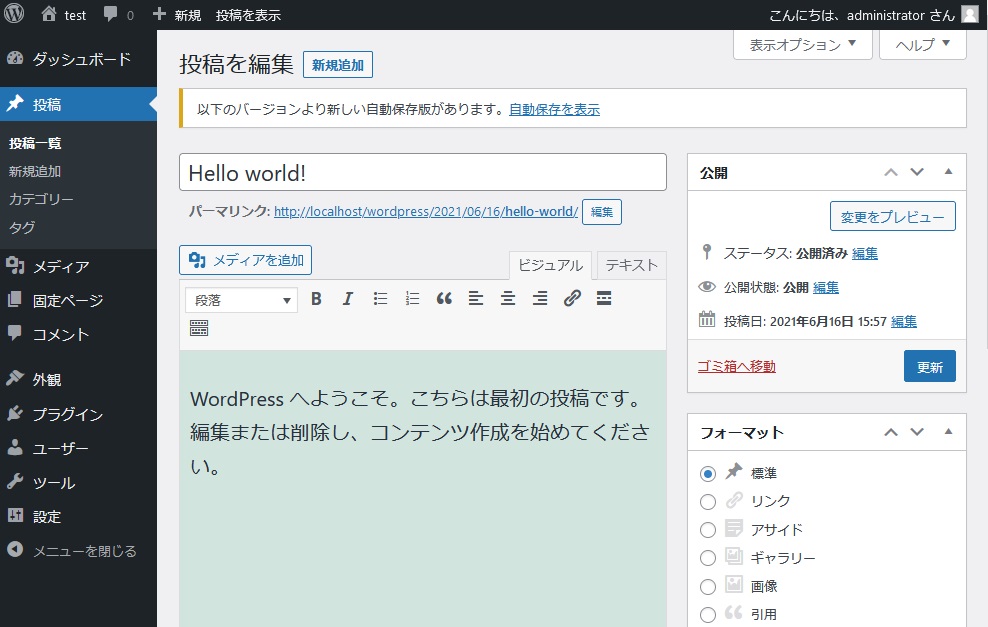The image size is (988, 627).
Task: Align text right
Action: coord(540,299)
